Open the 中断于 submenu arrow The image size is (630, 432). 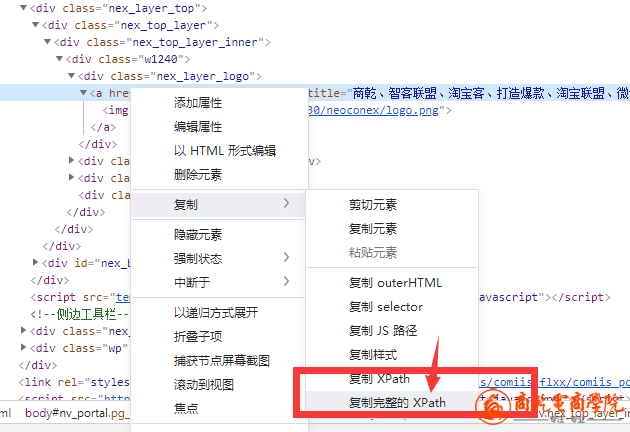286,281
